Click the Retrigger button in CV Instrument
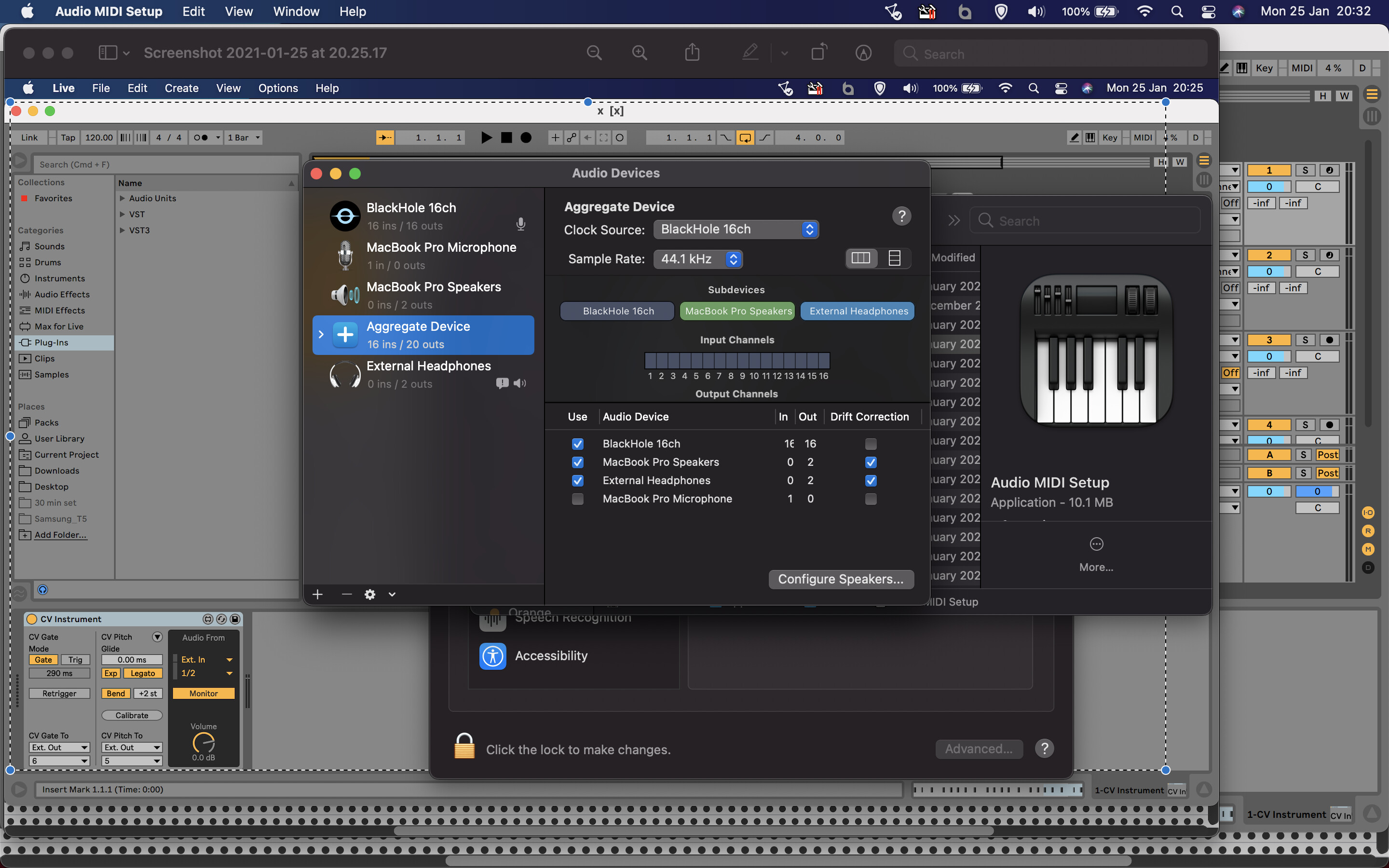Image resolution: width=1389 pixels, height=868 pixels. (59, 693)
